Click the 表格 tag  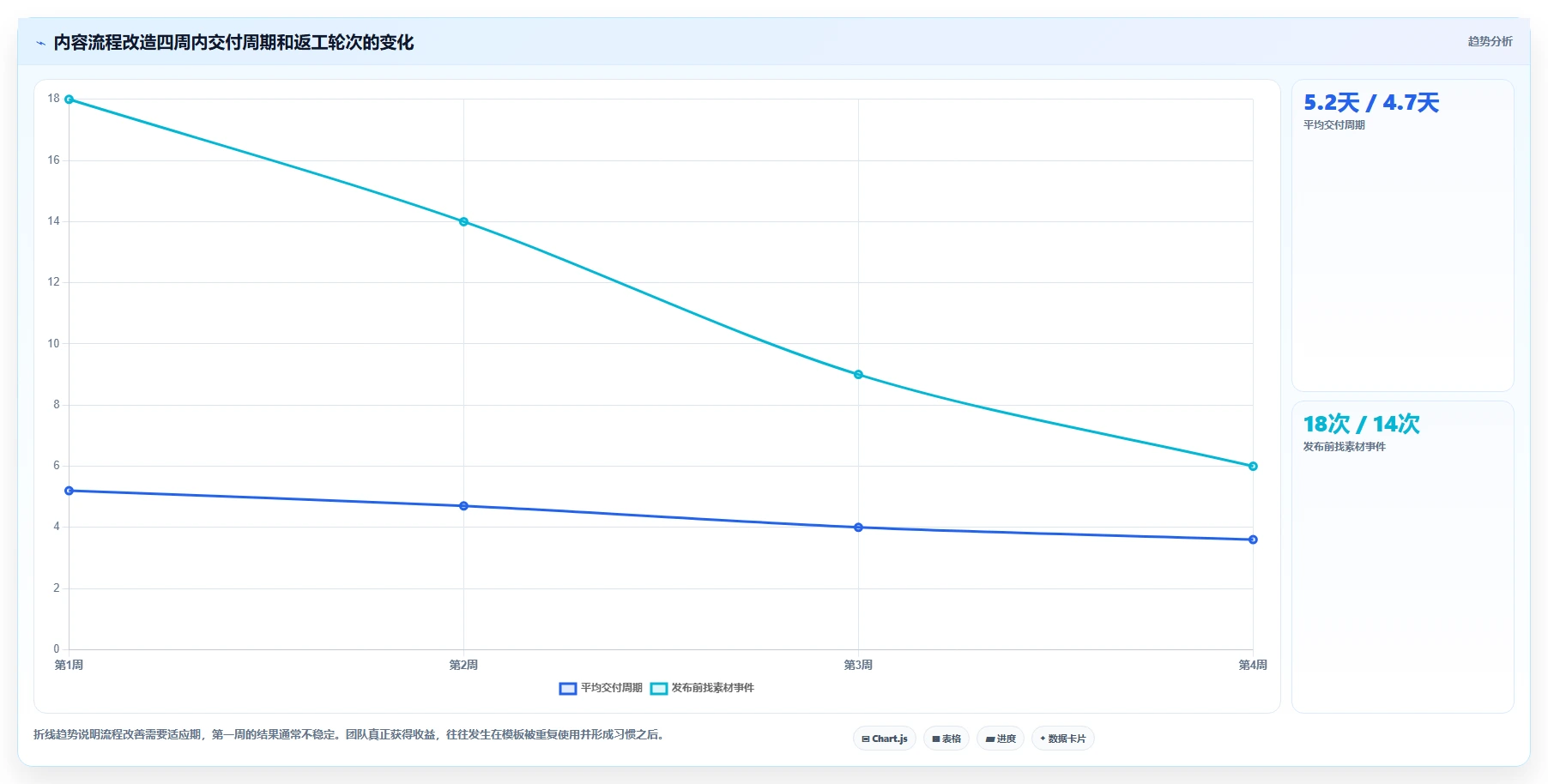click(946, 739)
